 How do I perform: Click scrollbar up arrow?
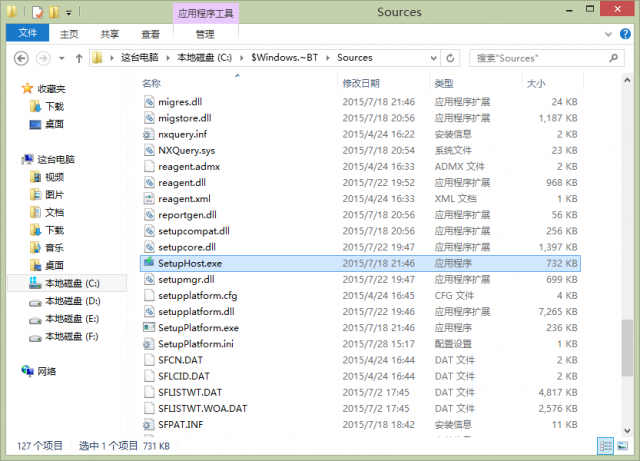[x=627, y=80]
